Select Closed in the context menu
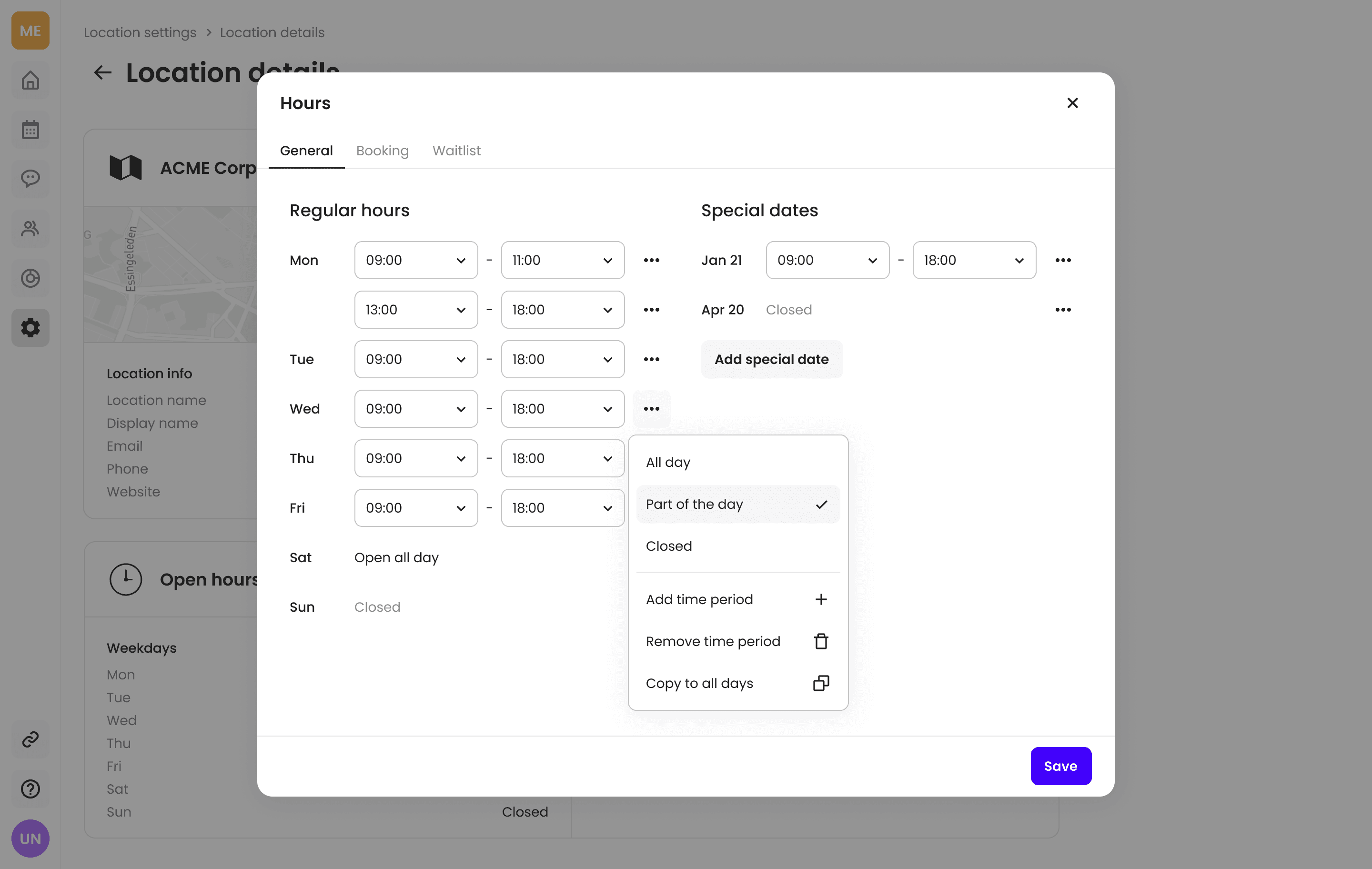The width and height of the screenshot is (1372, 869). click(738, 546)
